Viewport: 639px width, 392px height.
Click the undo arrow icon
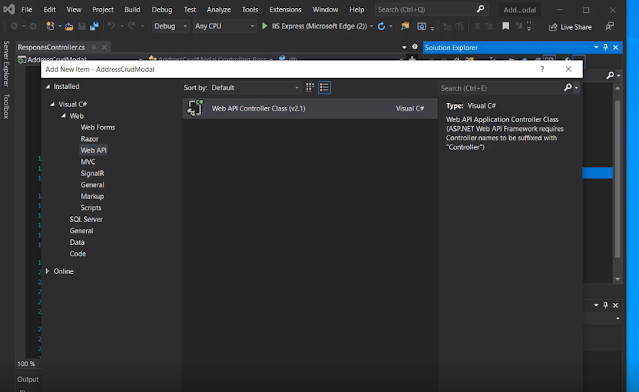(111, 26)
